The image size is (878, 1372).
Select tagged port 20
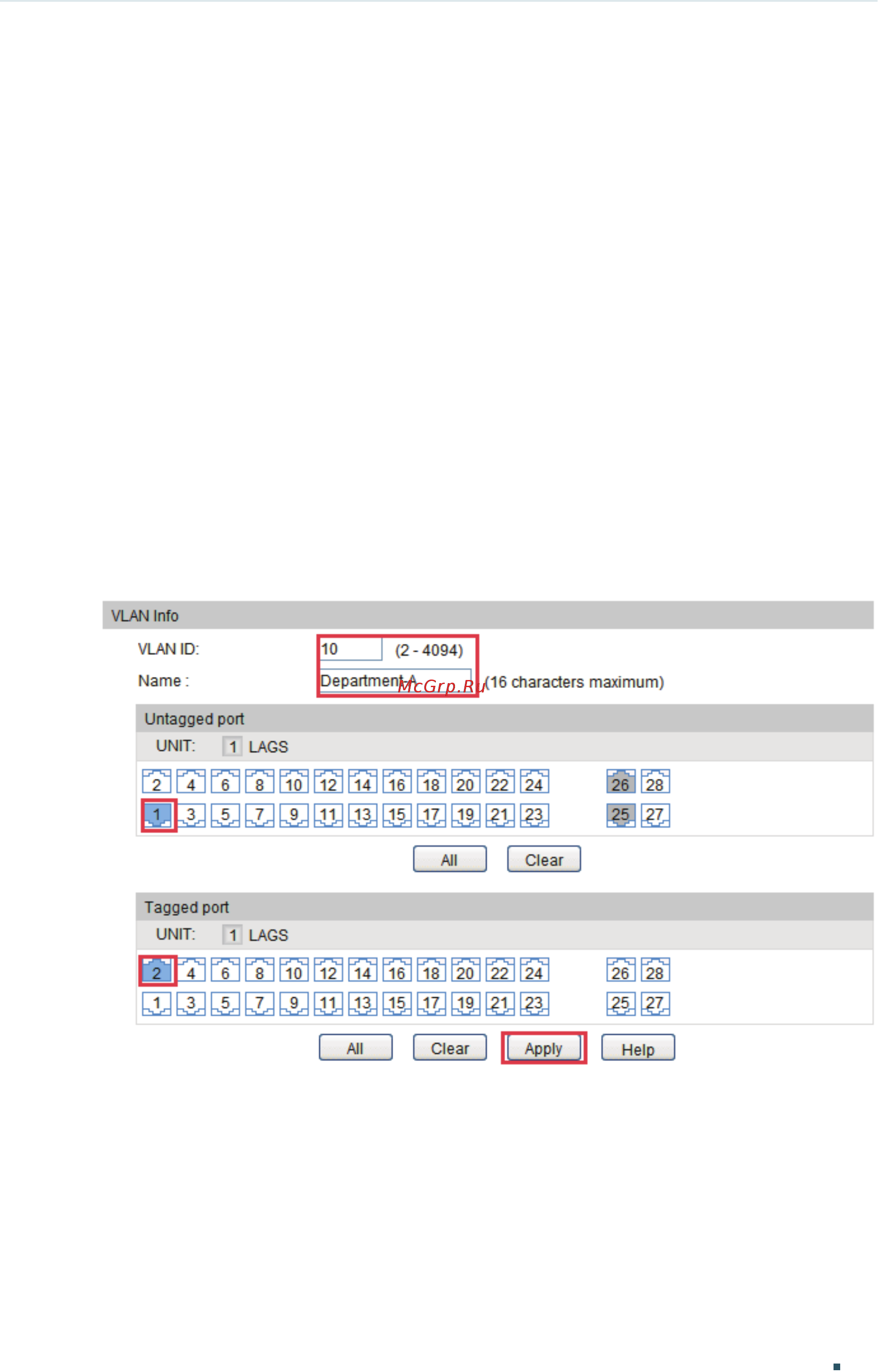466,970
